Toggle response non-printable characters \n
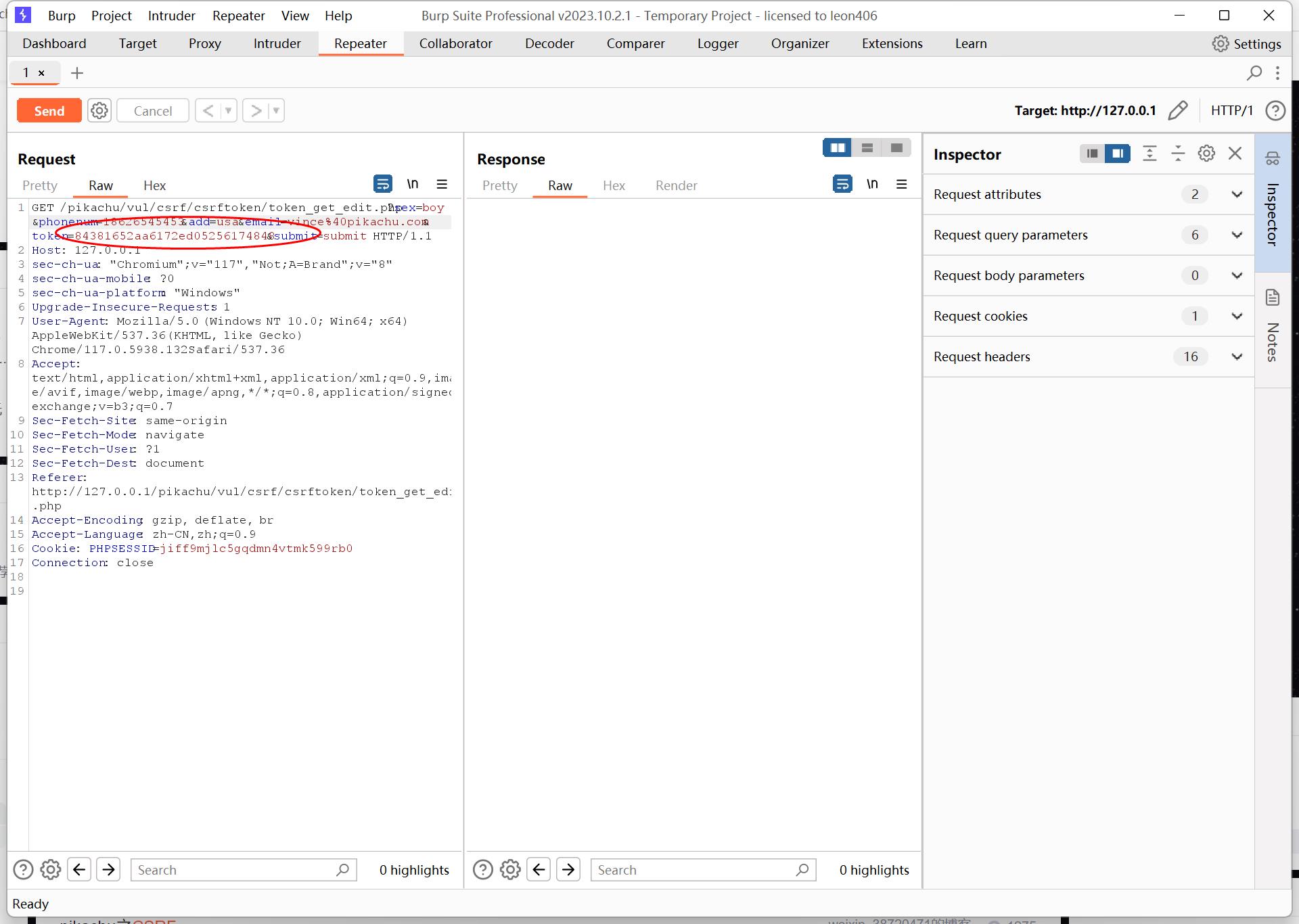 [x=873, y=184]
